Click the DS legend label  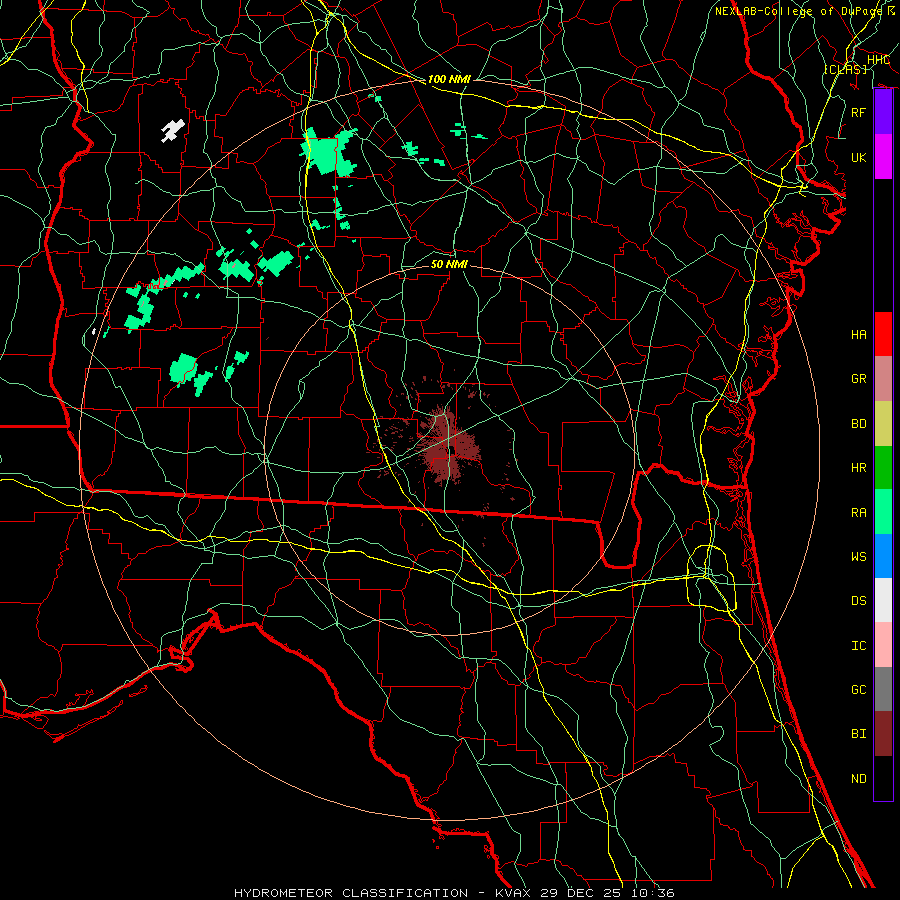tap(858, 601)
